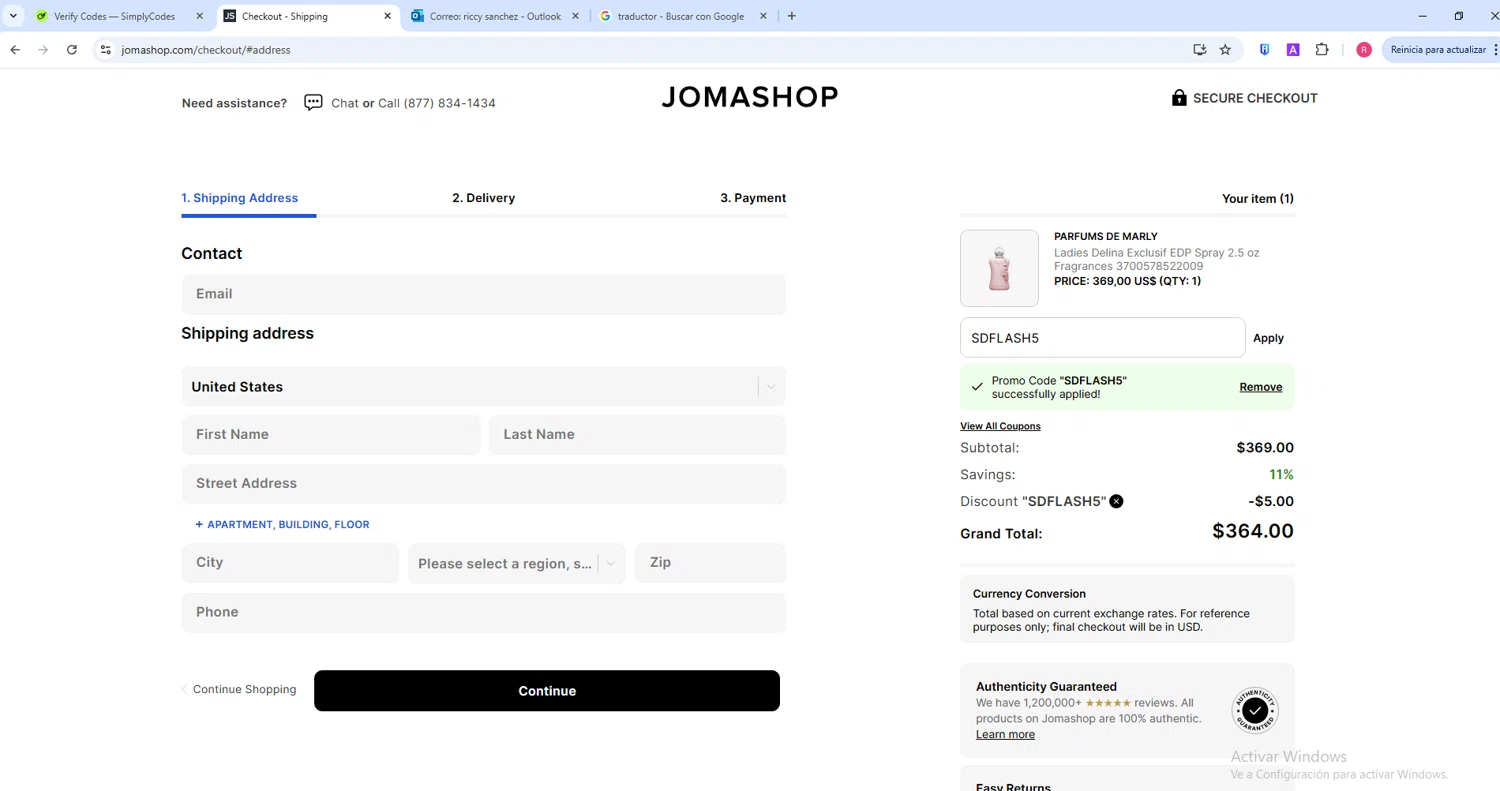Click the Grand Total $364.00 amount

click(1253, 531)
